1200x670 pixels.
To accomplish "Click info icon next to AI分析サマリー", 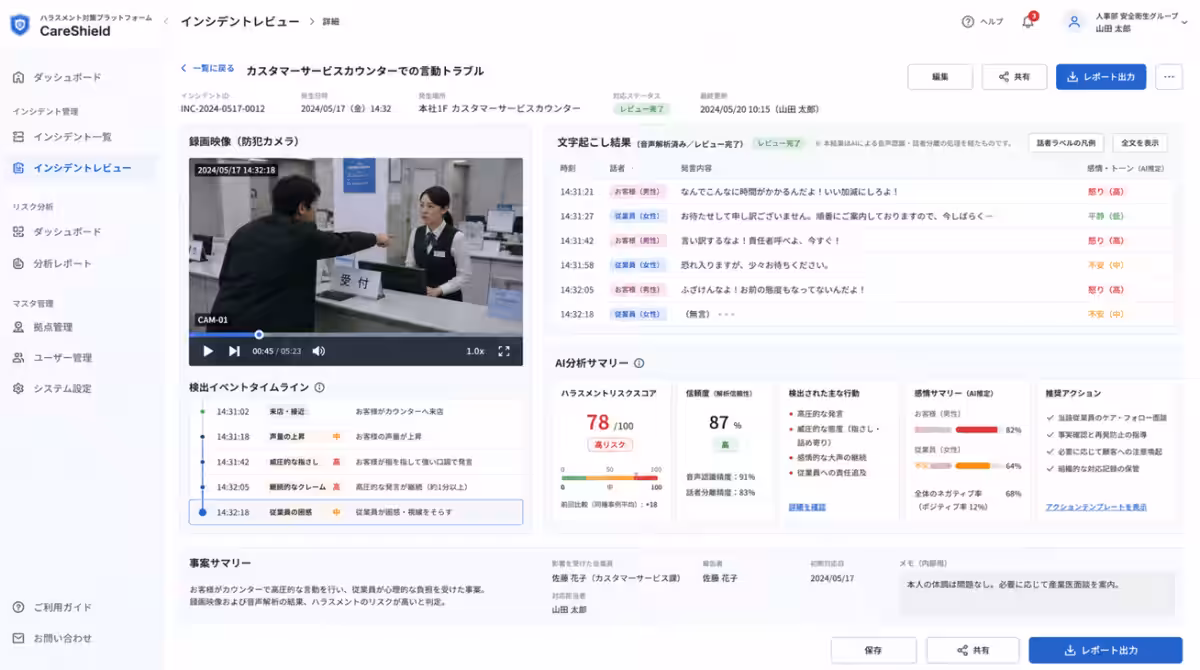I will [x=639, y=363].
